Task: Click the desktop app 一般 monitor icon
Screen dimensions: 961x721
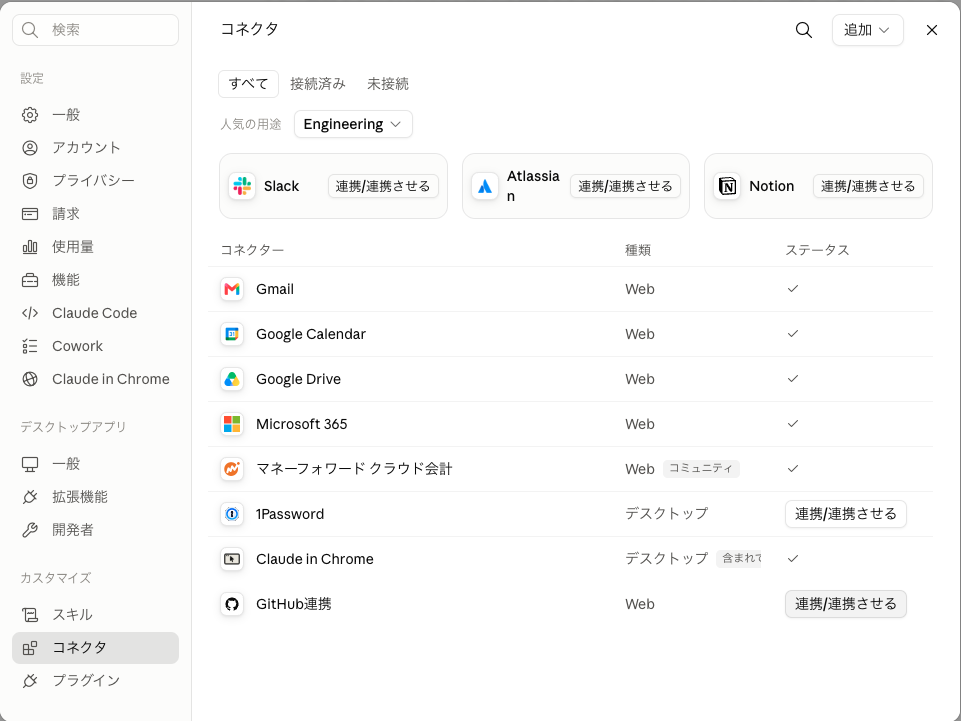Action: (x=30, y=464)
